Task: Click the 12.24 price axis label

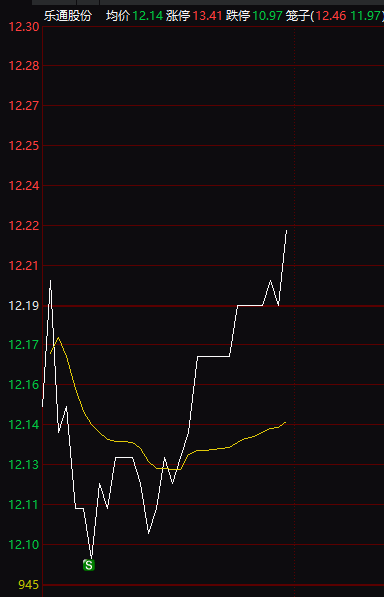Action: click(x=24, y=185)
